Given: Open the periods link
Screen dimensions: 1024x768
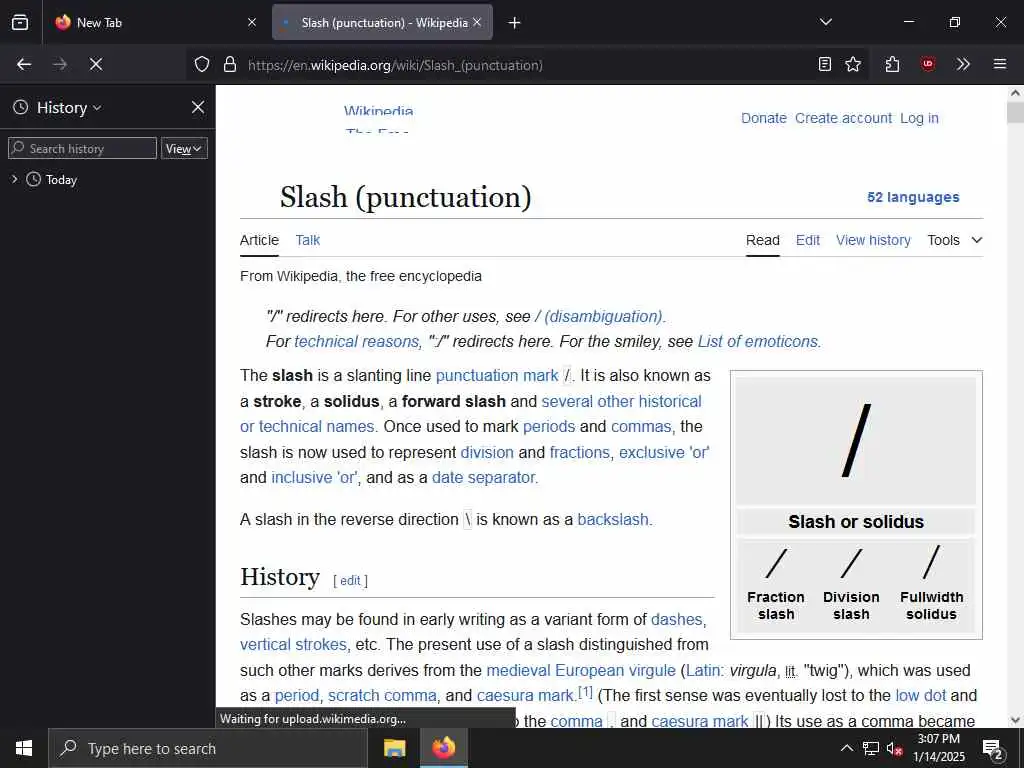Looking at the screenshot, I should (549, 426).
